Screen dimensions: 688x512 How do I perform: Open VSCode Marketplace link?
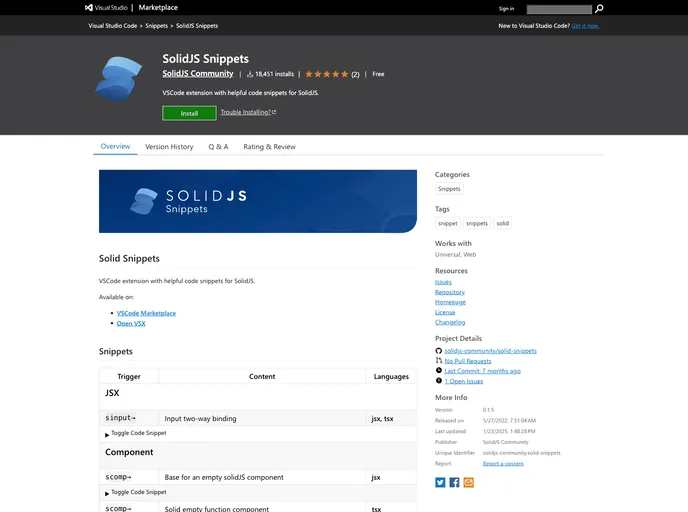click(146, 313)
